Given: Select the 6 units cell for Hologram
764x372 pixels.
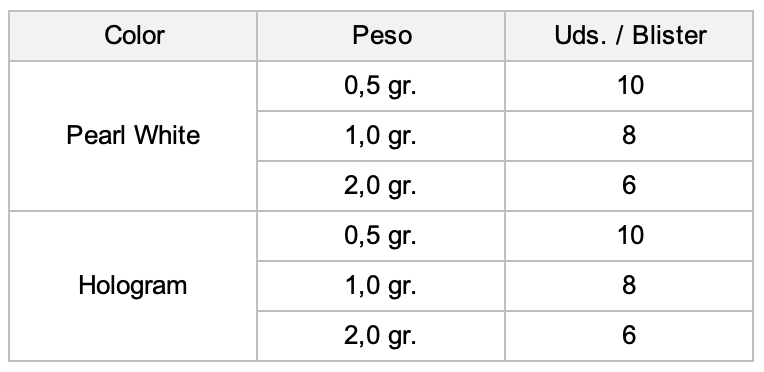Looking at the screenshot, I should coord(630,336).
